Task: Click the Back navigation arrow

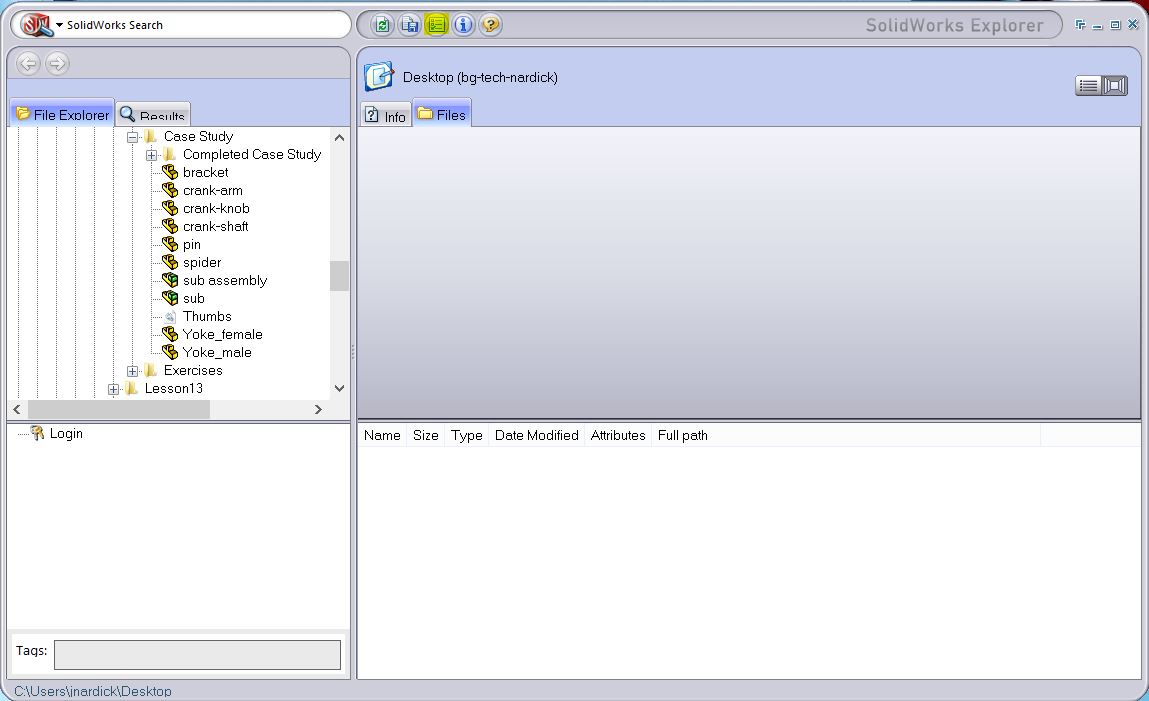Action: click(x=28, y=64)
